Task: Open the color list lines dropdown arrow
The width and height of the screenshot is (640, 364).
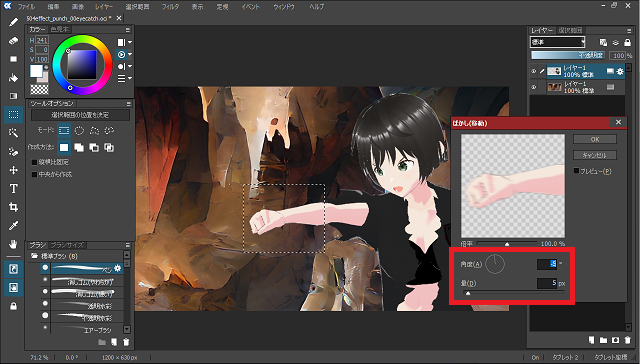Action: click(x=130, y=78)
